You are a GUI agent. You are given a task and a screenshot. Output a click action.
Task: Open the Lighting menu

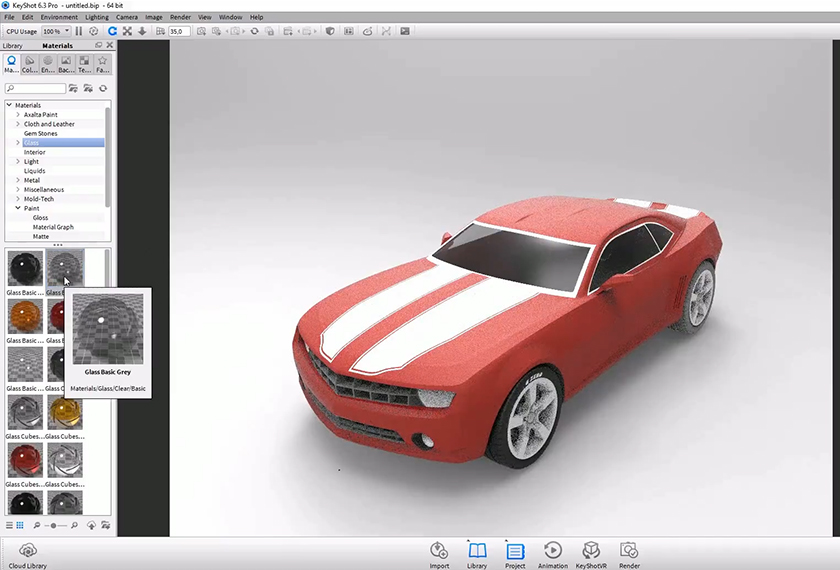point(97,17)
